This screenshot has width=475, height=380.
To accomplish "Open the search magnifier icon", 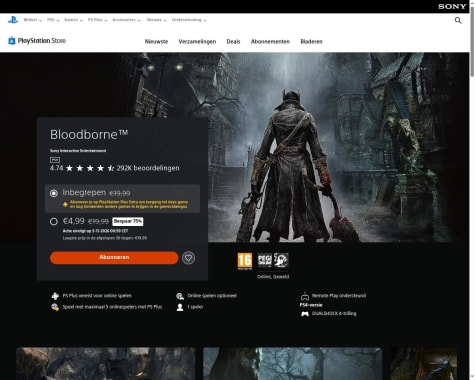I will tap(458, 20).
